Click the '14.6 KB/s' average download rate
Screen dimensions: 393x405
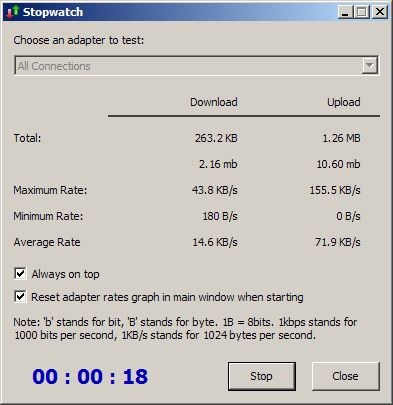[215, 242]
